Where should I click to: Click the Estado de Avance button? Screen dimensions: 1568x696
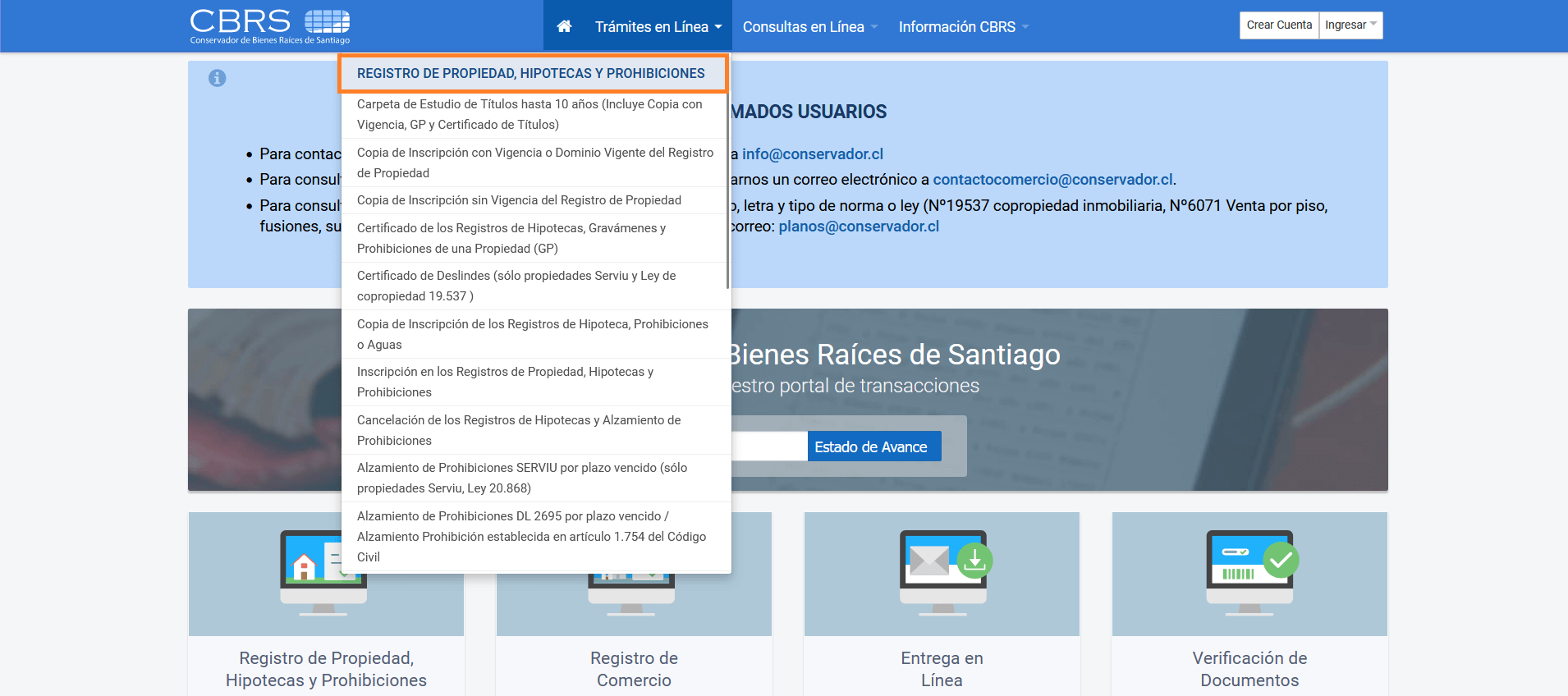tap(873, 446)
